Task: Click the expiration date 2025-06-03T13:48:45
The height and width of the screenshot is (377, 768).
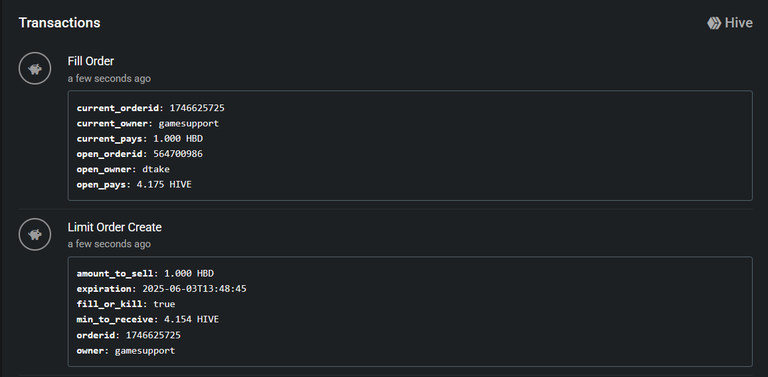Action: 194,289
